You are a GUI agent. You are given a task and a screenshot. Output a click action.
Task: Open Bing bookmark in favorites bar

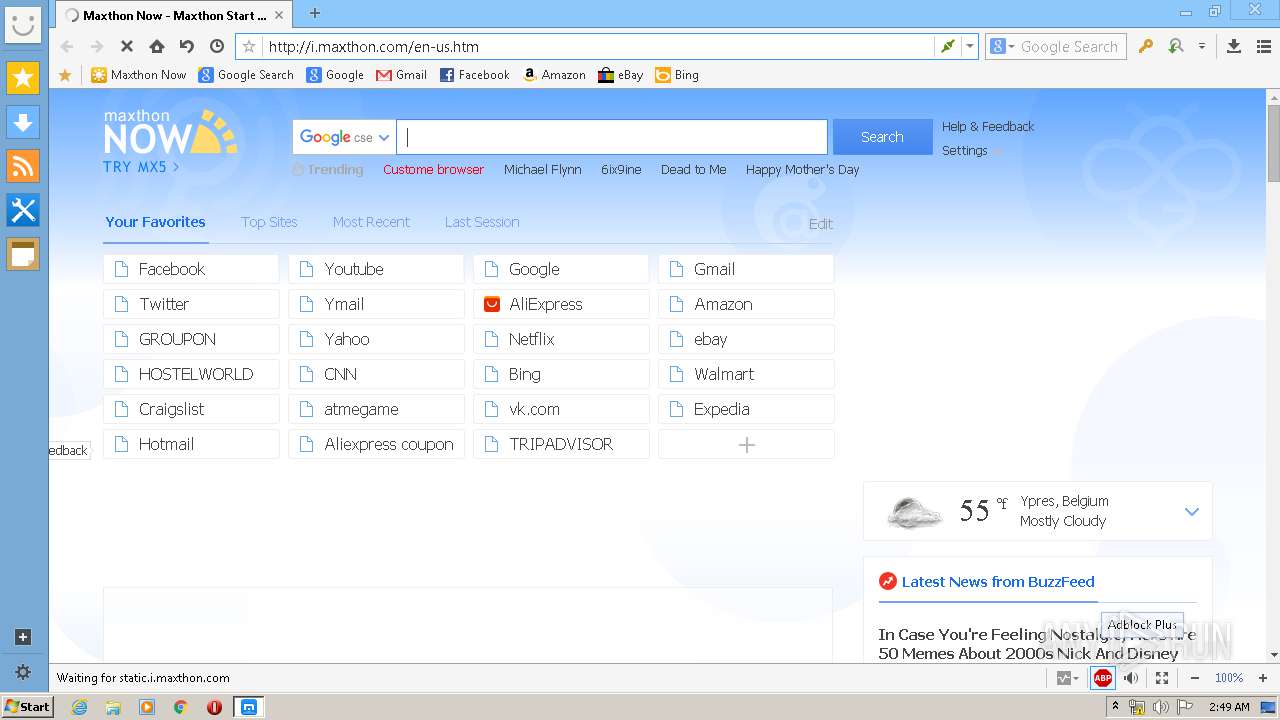coord(677,75)
